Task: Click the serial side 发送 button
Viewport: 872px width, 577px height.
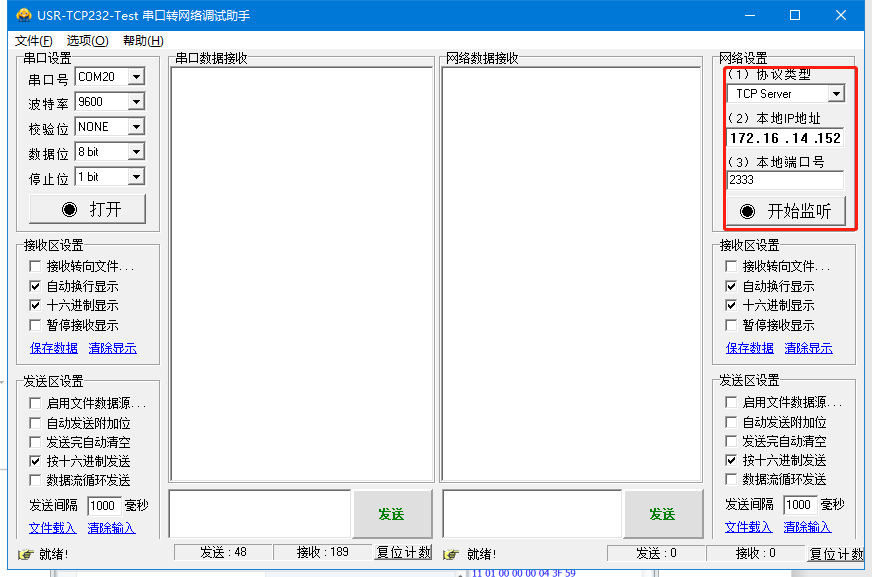Action: pyautogui.click(x=392, y=514)
